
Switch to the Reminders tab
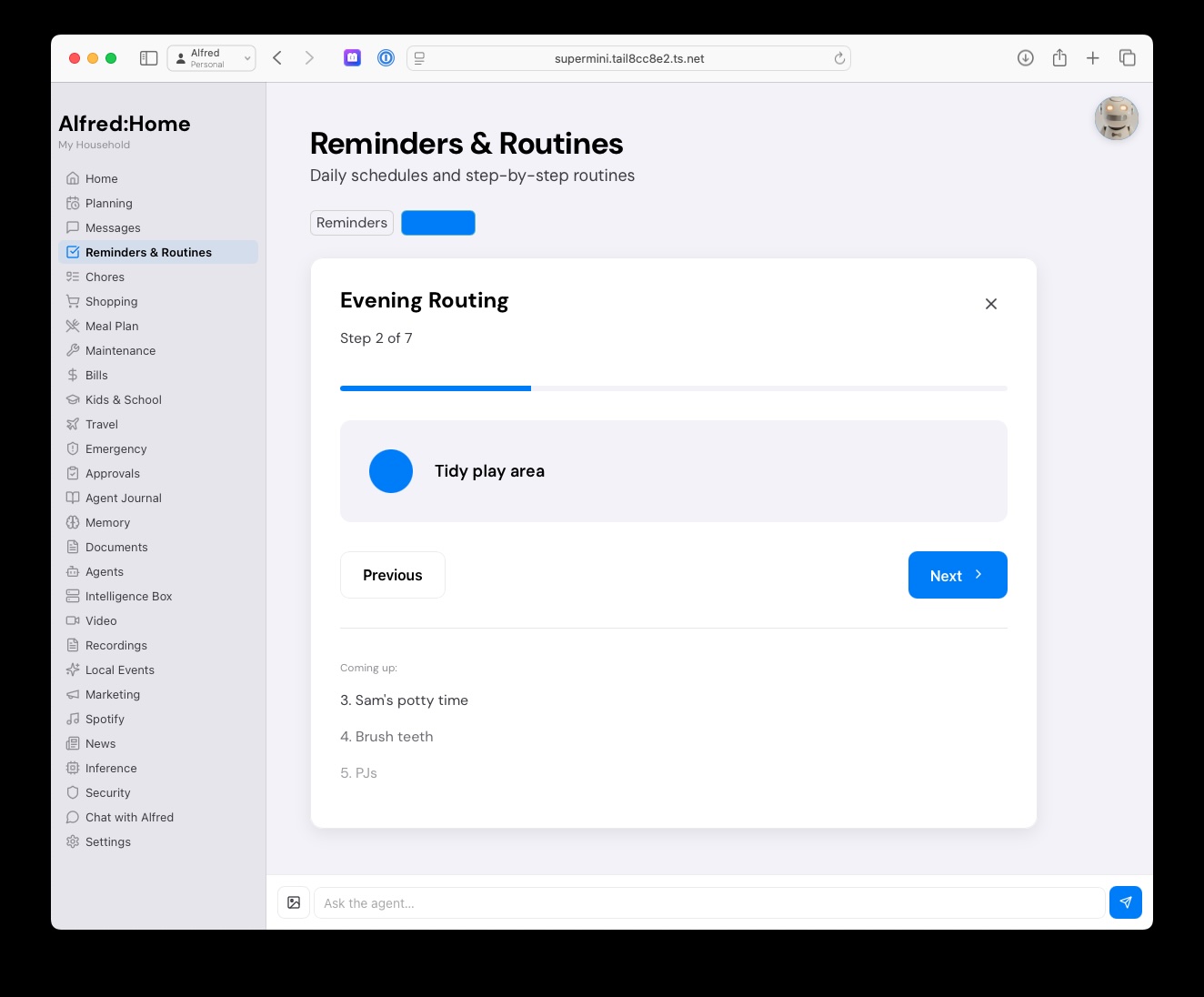(352, 223)
